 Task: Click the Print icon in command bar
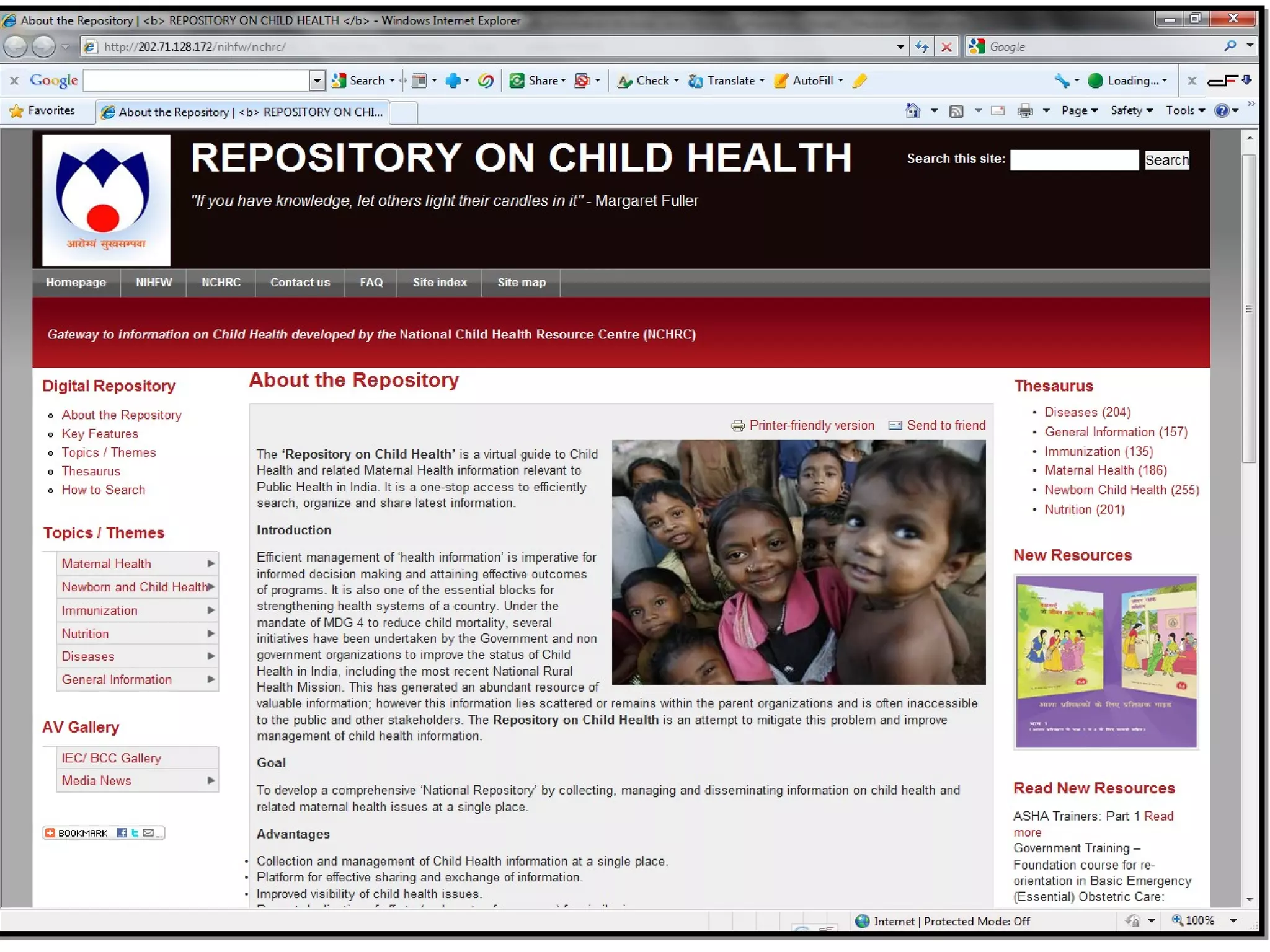coord(1025,111)
